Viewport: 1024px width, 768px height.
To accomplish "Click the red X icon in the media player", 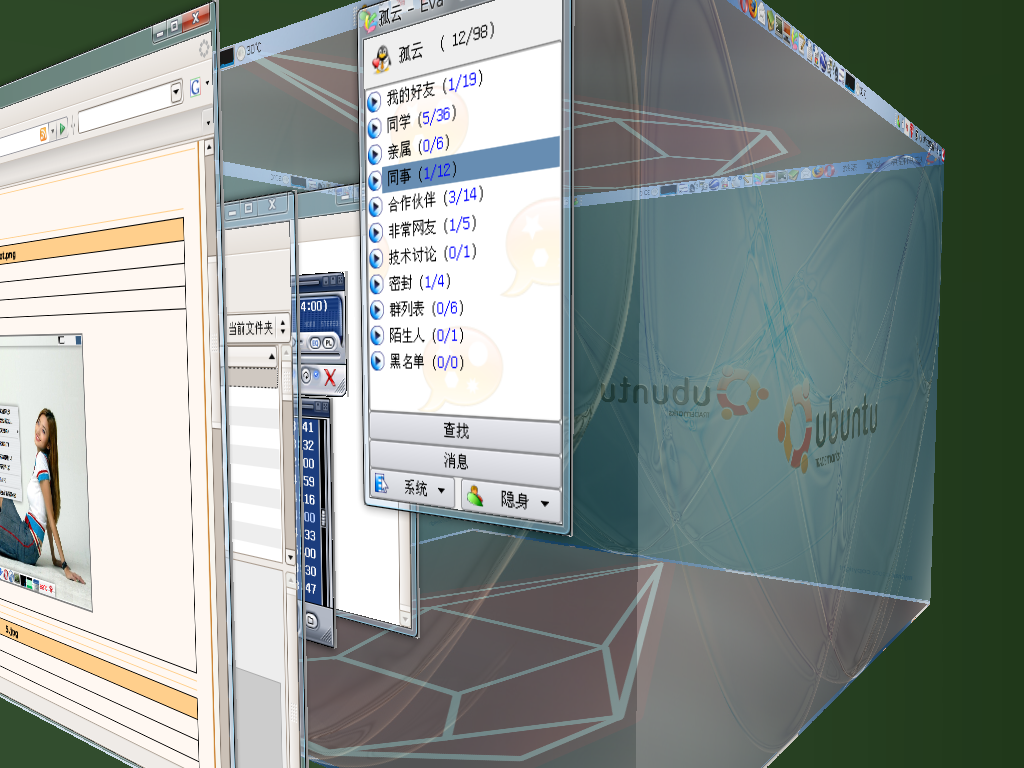I will coord(330,377).
